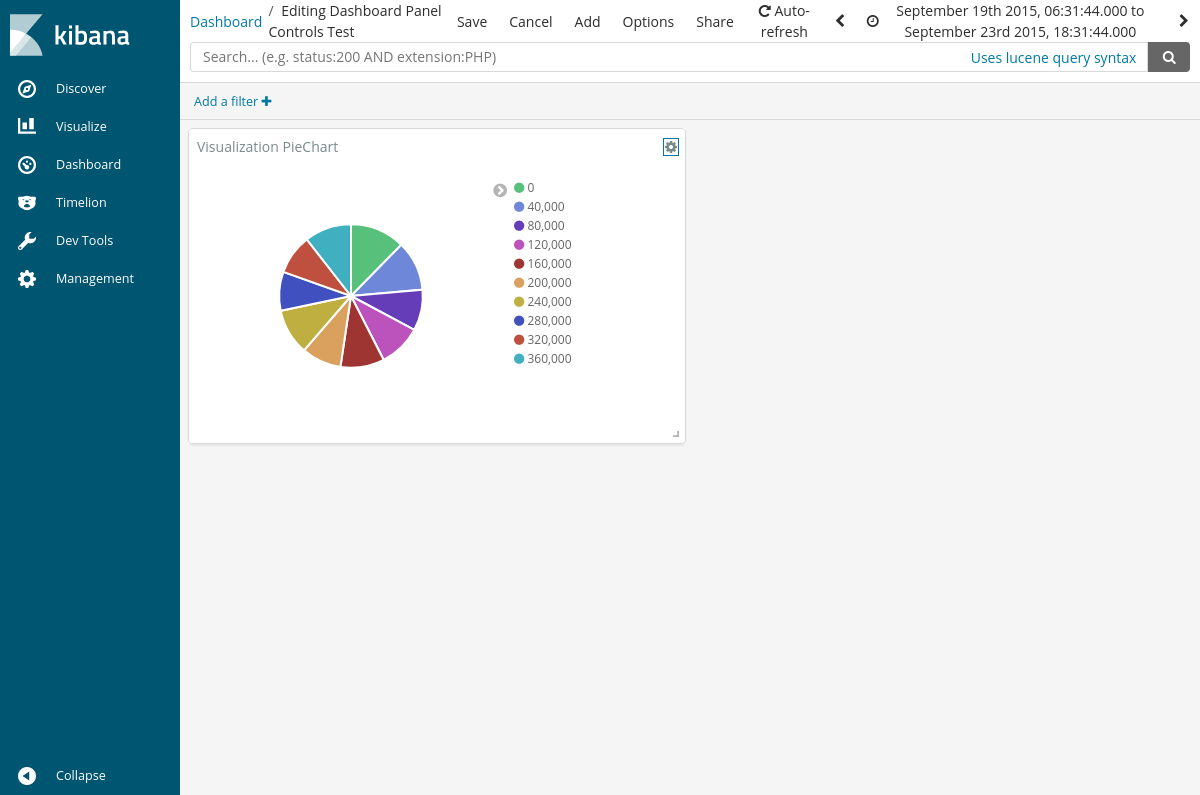Click Management label in sidebar
This screenshot has width=1200, height=795.
click(95, 279)
